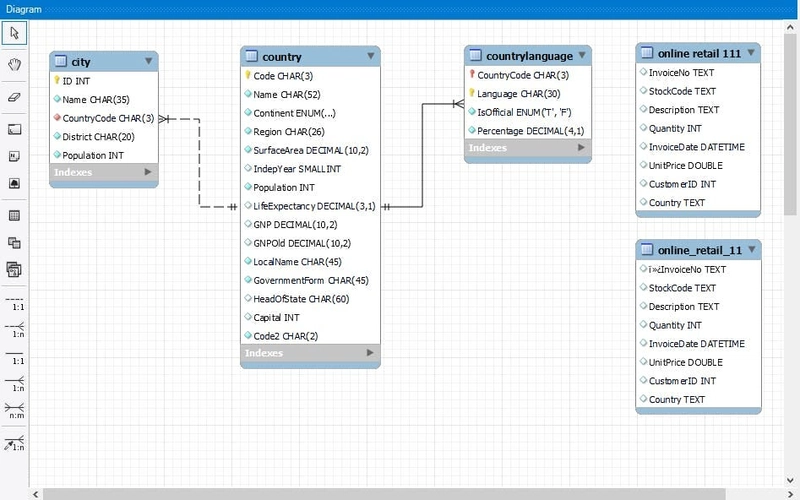Click the horizontal scrollbar at the bottom
The image size is (800, 500).
pos(400,493)
